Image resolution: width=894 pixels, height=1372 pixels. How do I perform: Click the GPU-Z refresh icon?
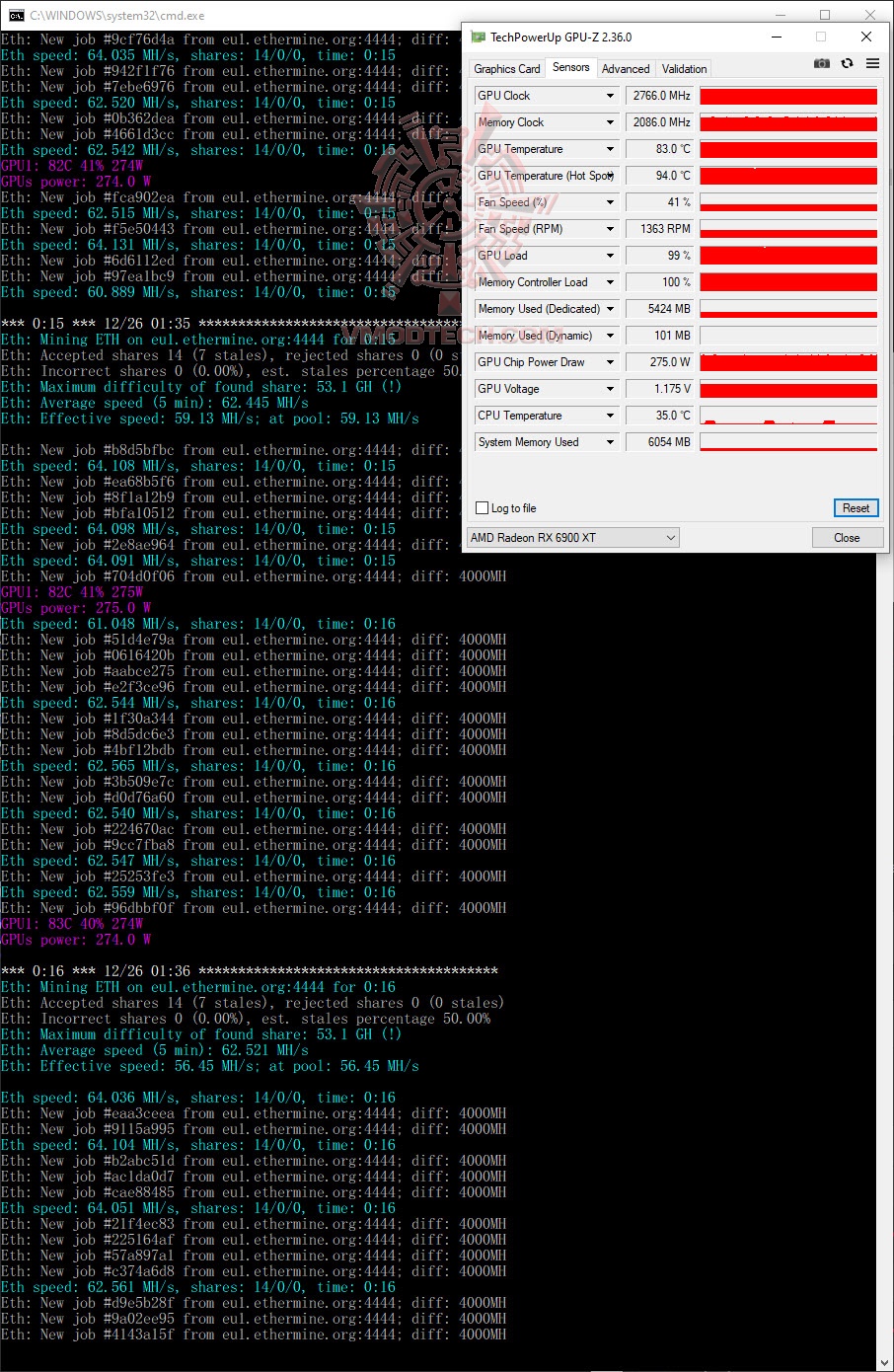tap(847, 63)
